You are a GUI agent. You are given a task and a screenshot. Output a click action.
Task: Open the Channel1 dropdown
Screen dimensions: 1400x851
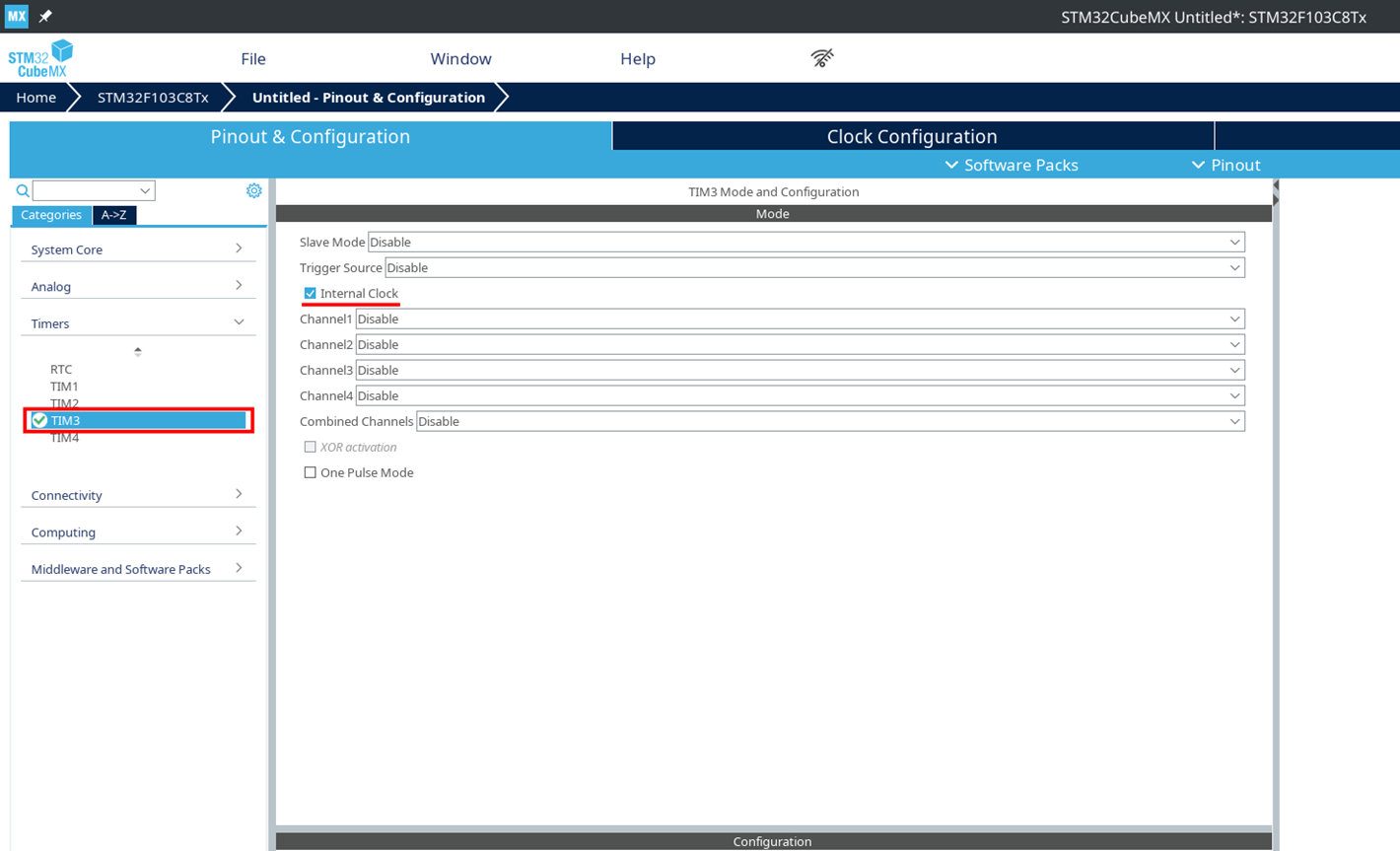(x=799, y=319)
